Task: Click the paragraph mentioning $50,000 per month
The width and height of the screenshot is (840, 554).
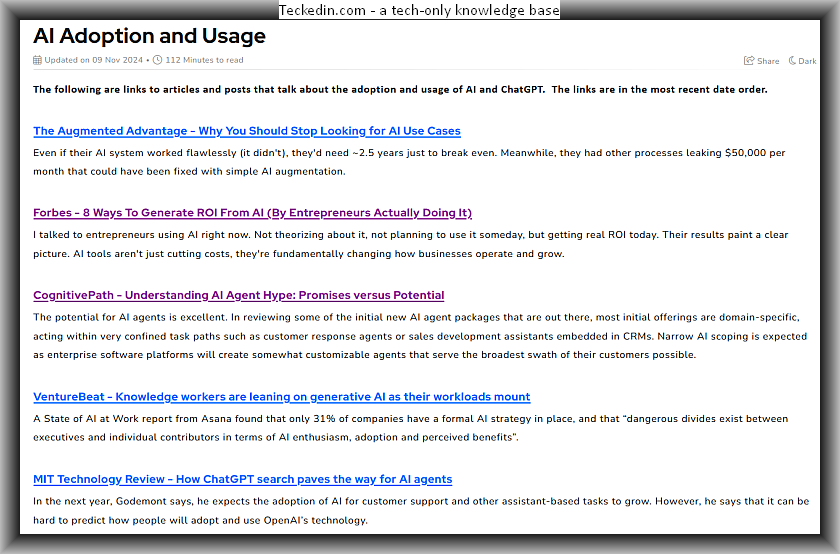Action: [409, 162]
